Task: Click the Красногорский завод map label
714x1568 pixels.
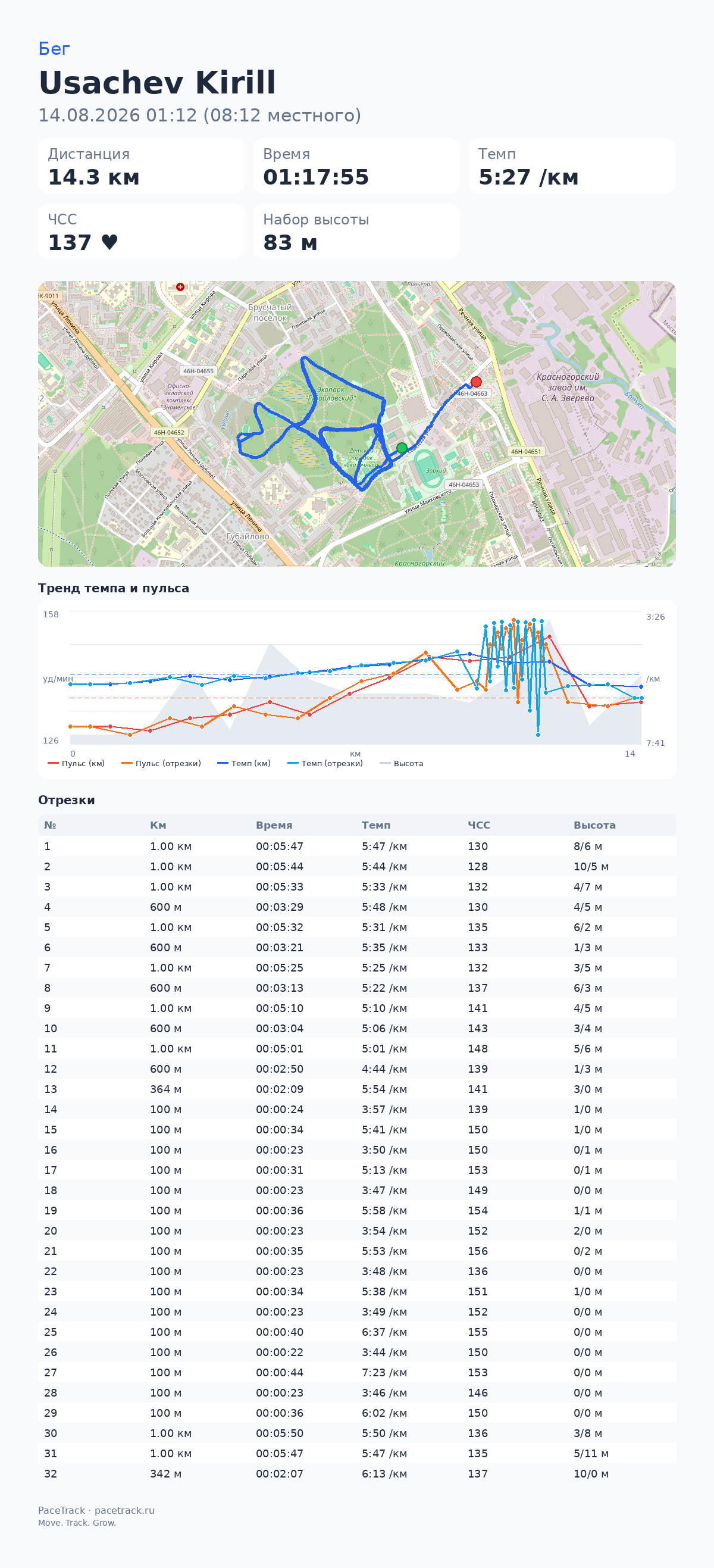Action: pos(568,387)
